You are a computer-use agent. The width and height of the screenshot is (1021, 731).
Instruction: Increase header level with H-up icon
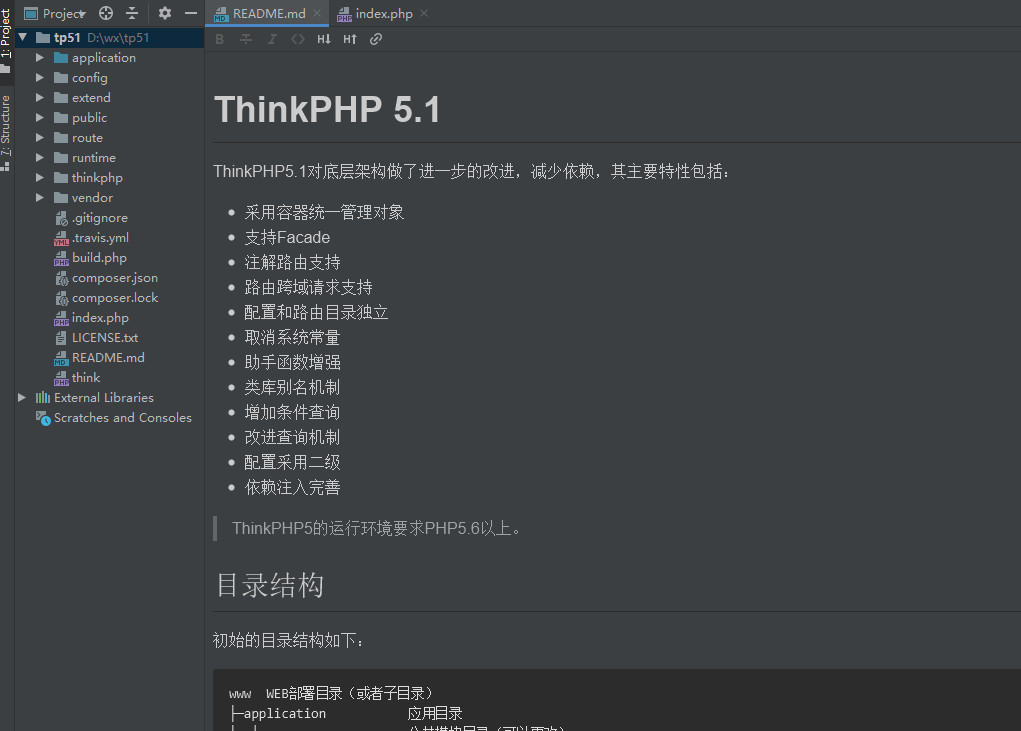[350, 39]
